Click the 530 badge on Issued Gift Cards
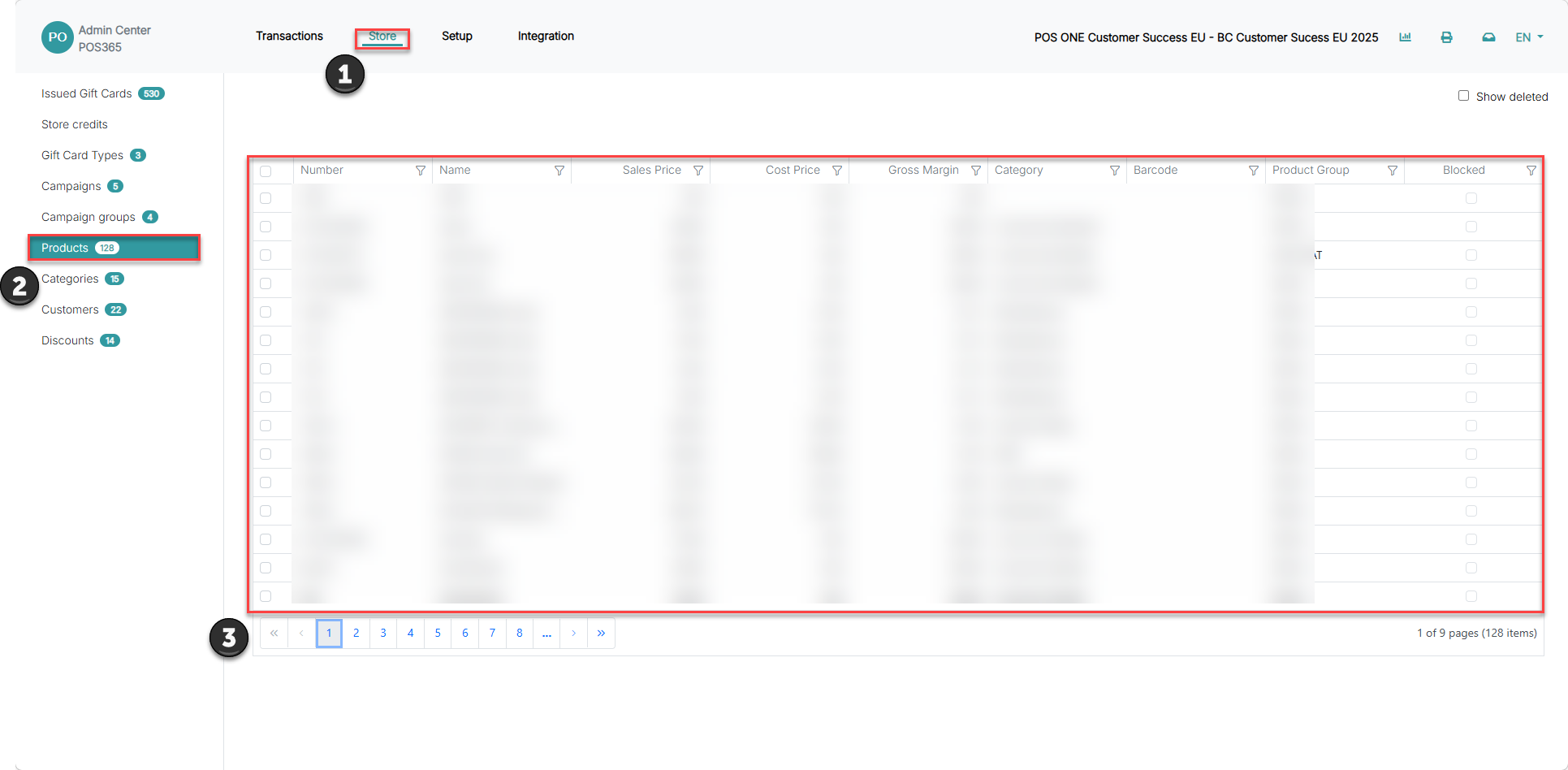 pyautogui.click(x=152, y=93)
